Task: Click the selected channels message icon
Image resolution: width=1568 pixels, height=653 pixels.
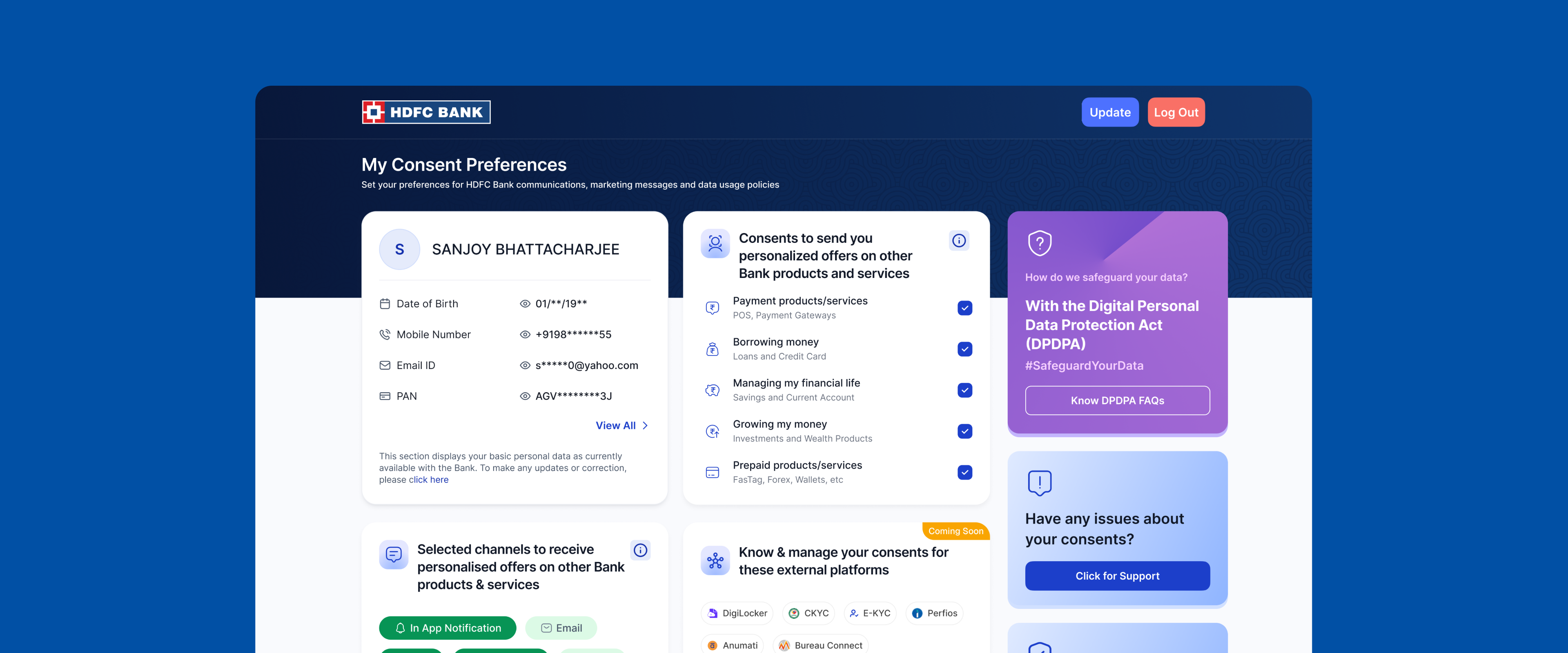Action: click(394, 554)
